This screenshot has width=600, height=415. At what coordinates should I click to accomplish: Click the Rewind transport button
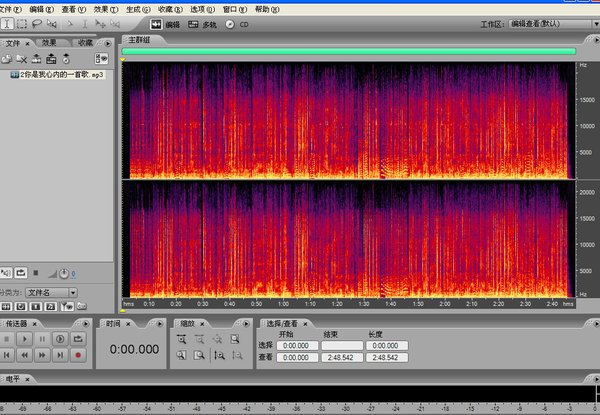pos(24,355)
